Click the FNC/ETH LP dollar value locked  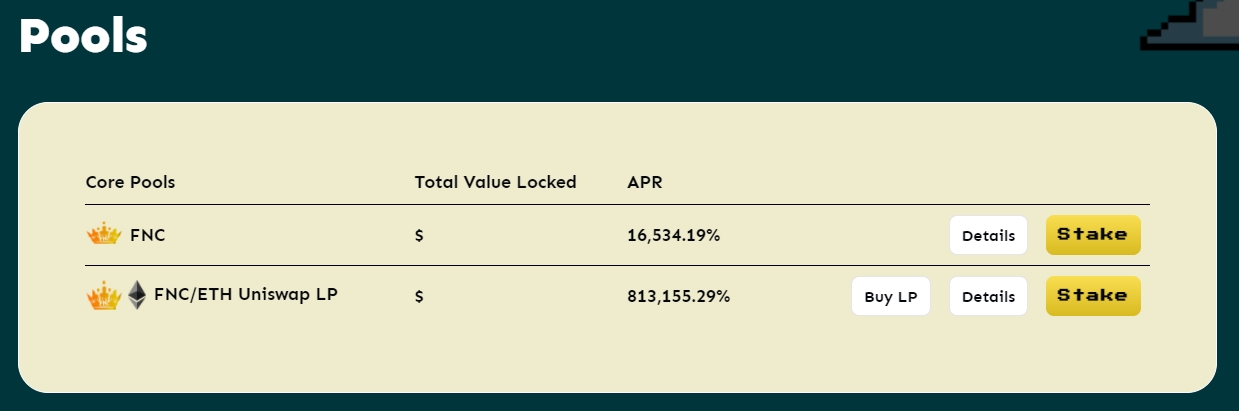pyautogui.click(x=419, y=297)
